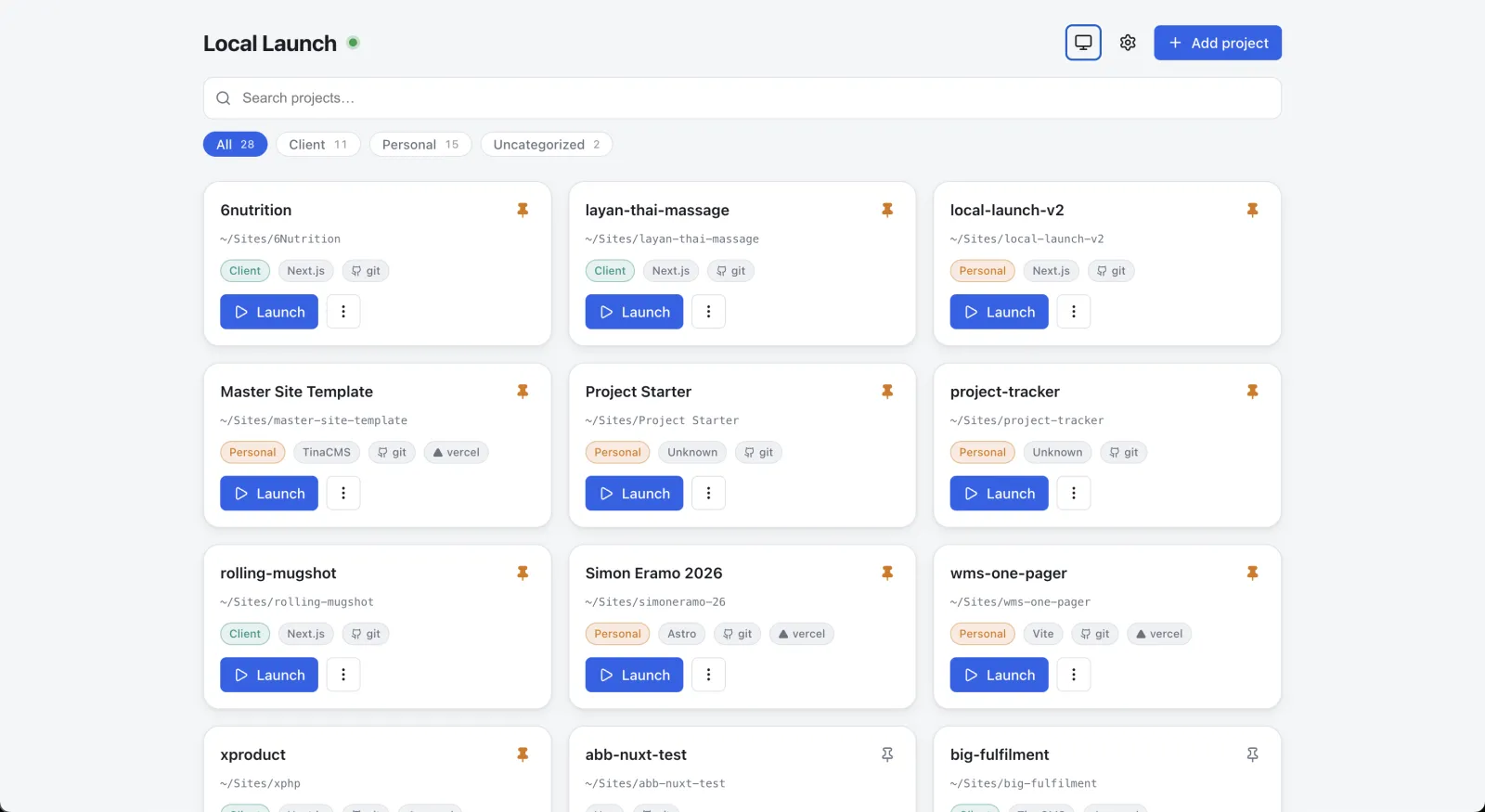The image size is (1485, 812).
Task: Launch the Project Starter project
Action: pyautogui.click(x=634, y=494)
